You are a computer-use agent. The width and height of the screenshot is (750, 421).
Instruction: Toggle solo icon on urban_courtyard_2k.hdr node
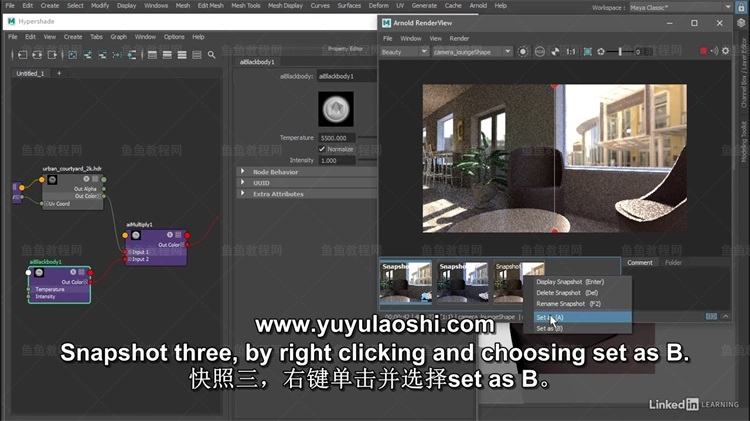tap(87, 178)
